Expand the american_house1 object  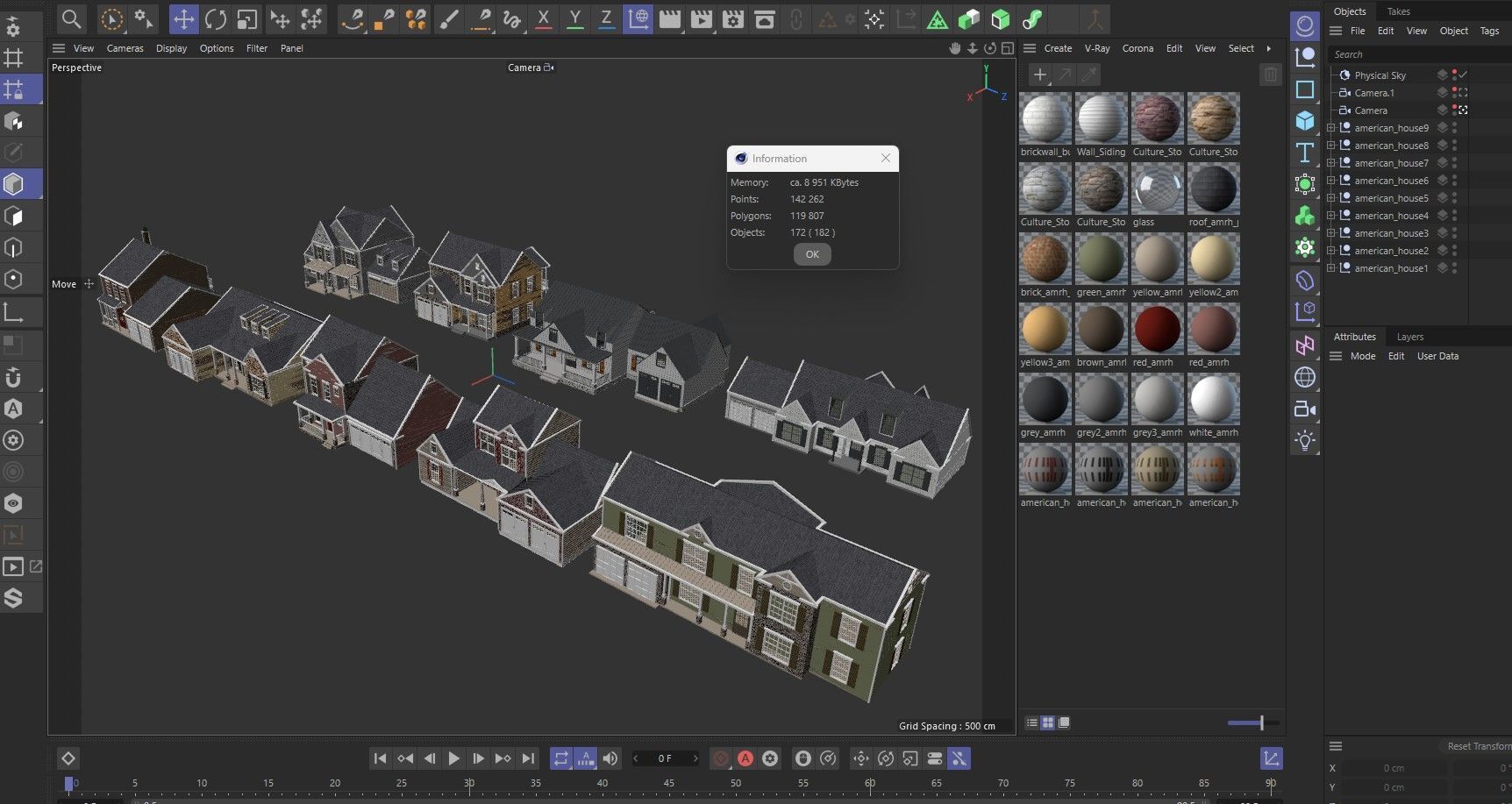click(1331, 268)
